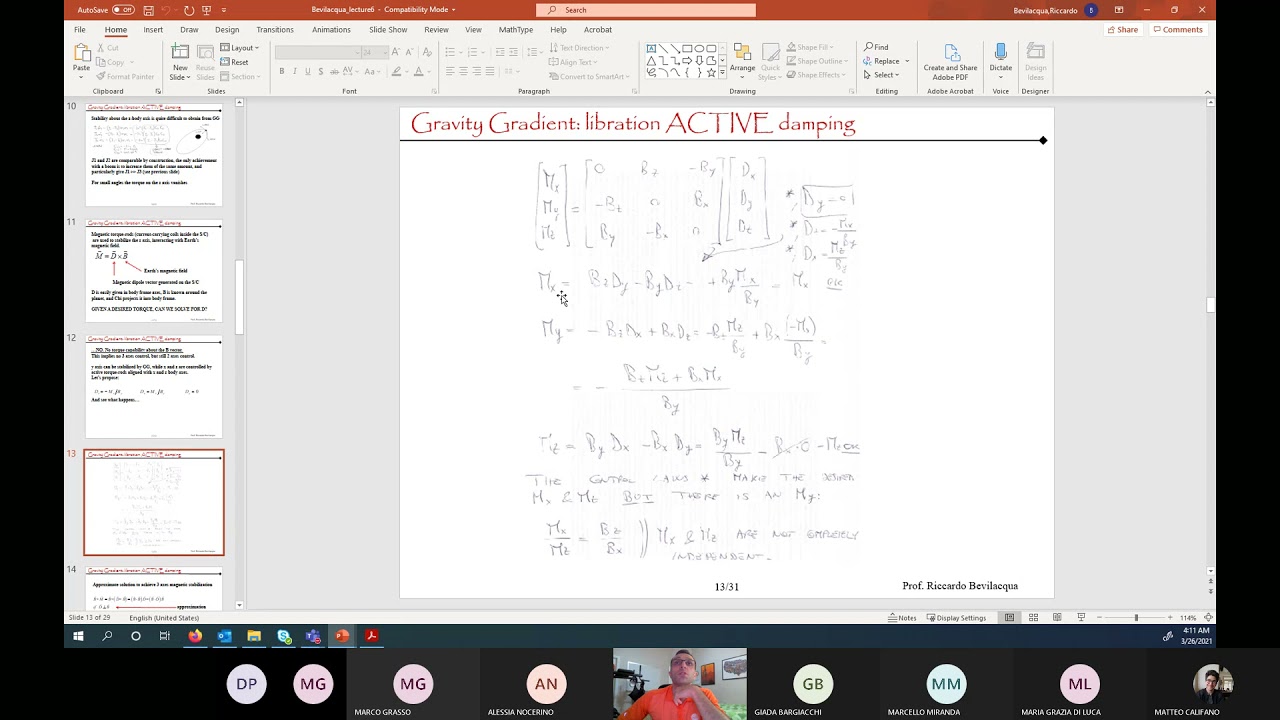Click the Share button
Viewport: 1280px width, 720px height.
[x=1122, y=30]
